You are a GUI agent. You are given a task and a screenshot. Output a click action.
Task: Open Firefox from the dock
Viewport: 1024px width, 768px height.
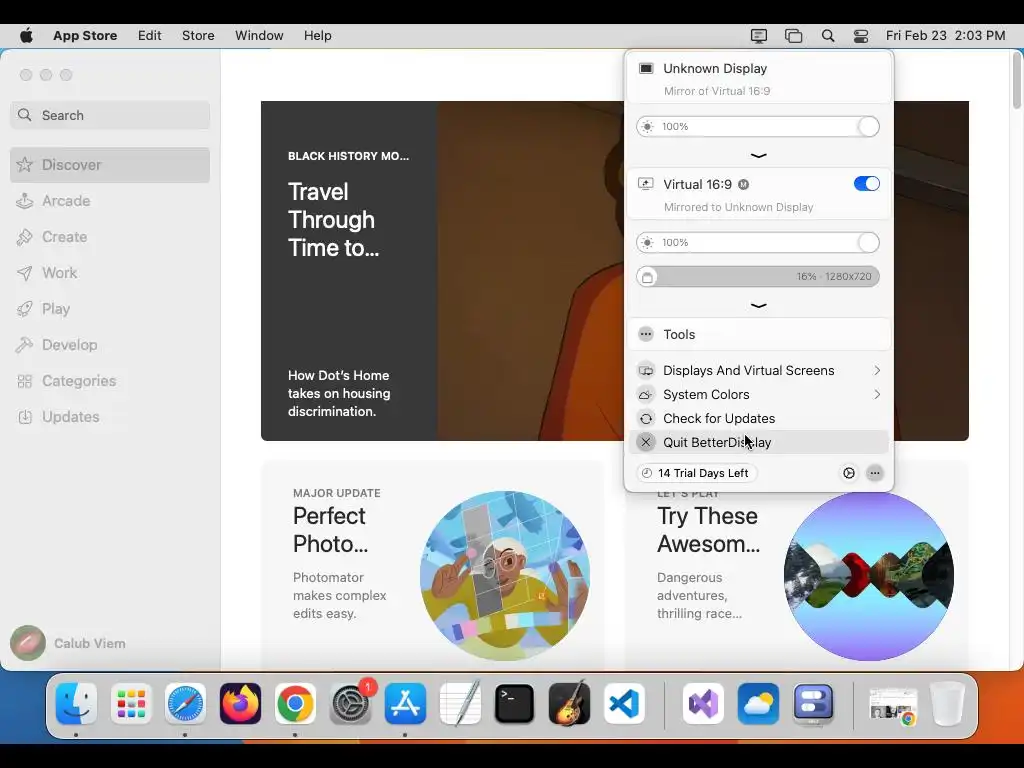click(240, 703)
